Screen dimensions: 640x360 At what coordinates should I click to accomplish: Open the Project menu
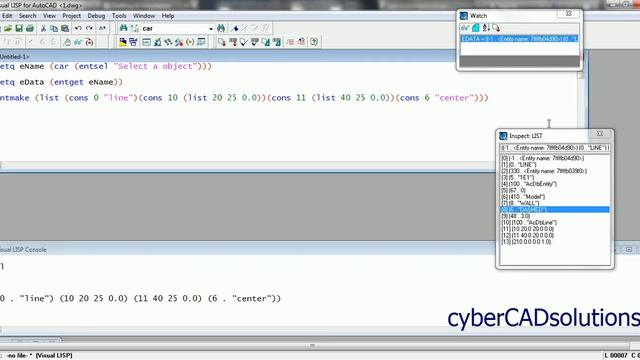71,16
